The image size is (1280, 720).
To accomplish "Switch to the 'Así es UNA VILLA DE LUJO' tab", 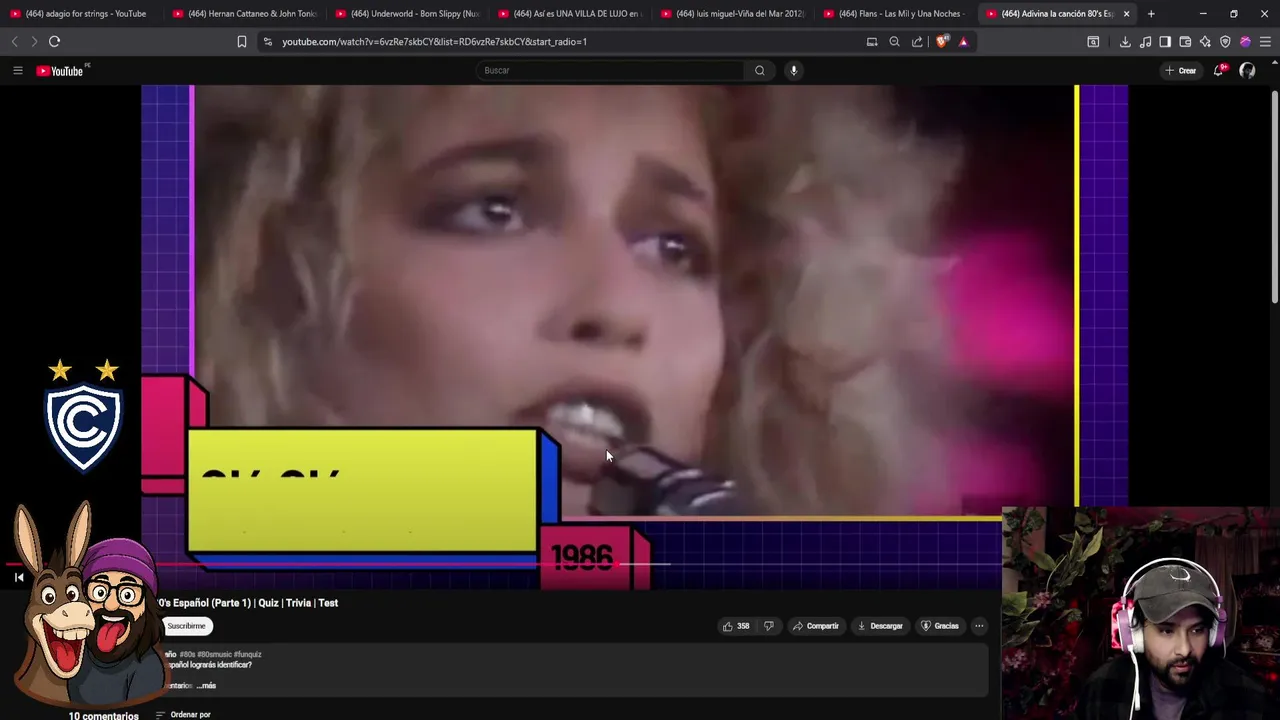I will tap(570, 14).
